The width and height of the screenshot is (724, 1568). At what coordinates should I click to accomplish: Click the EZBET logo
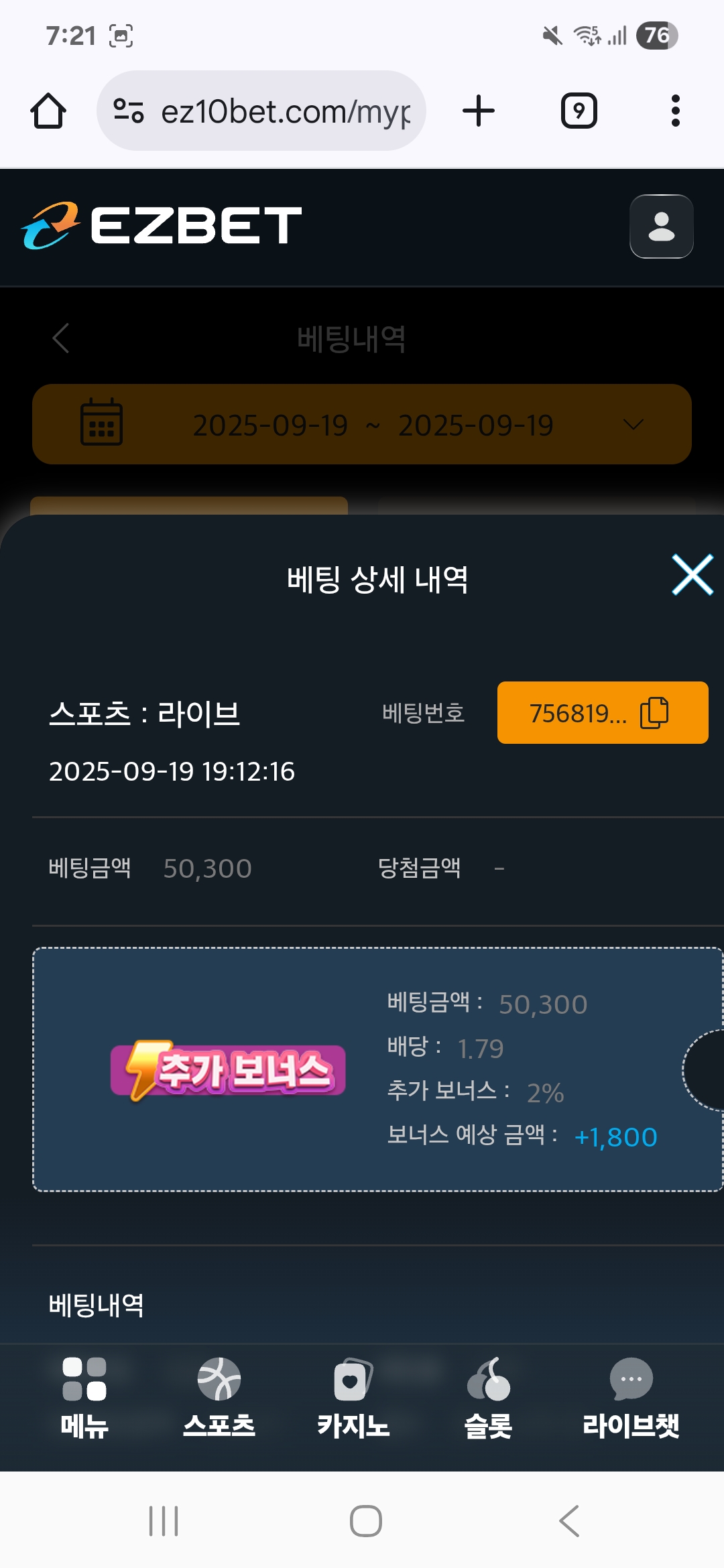162,225
